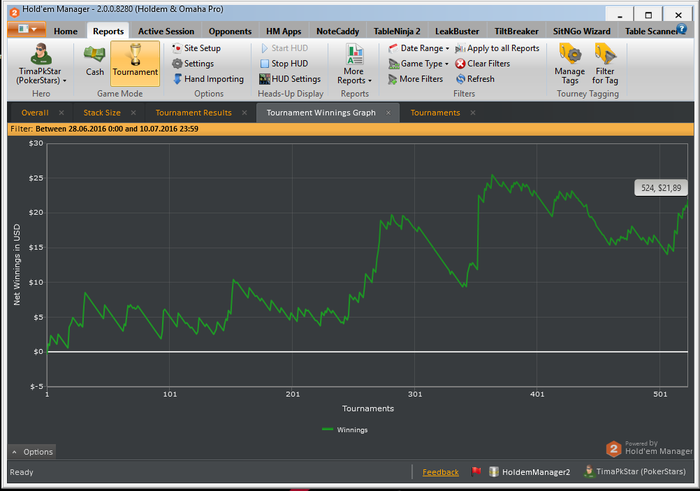The height and width of the screenshot is (491, 700).
Task: Open the LeakBuster tab
Action: pyautogui.click(x=457, y=31)
